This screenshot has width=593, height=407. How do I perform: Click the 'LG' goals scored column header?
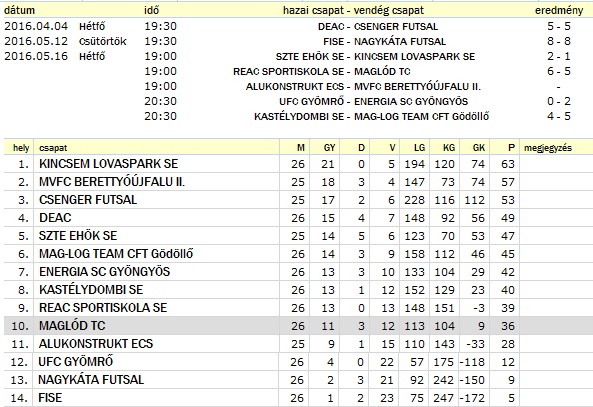pyautogui.click(x=419, y=148)
